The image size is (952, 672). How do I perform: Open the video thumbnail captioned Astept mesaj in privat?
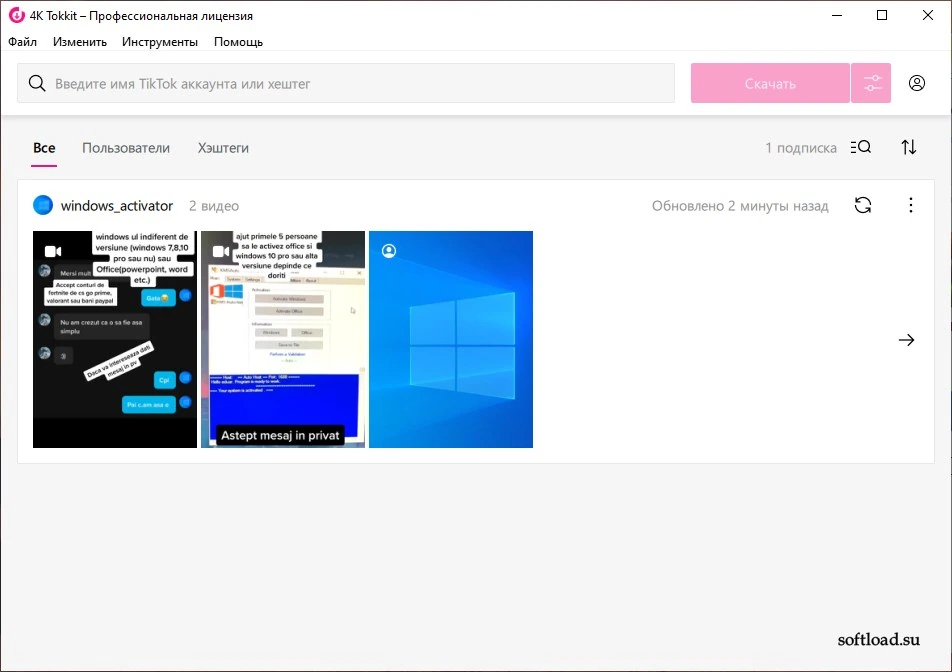coord(283,339)
